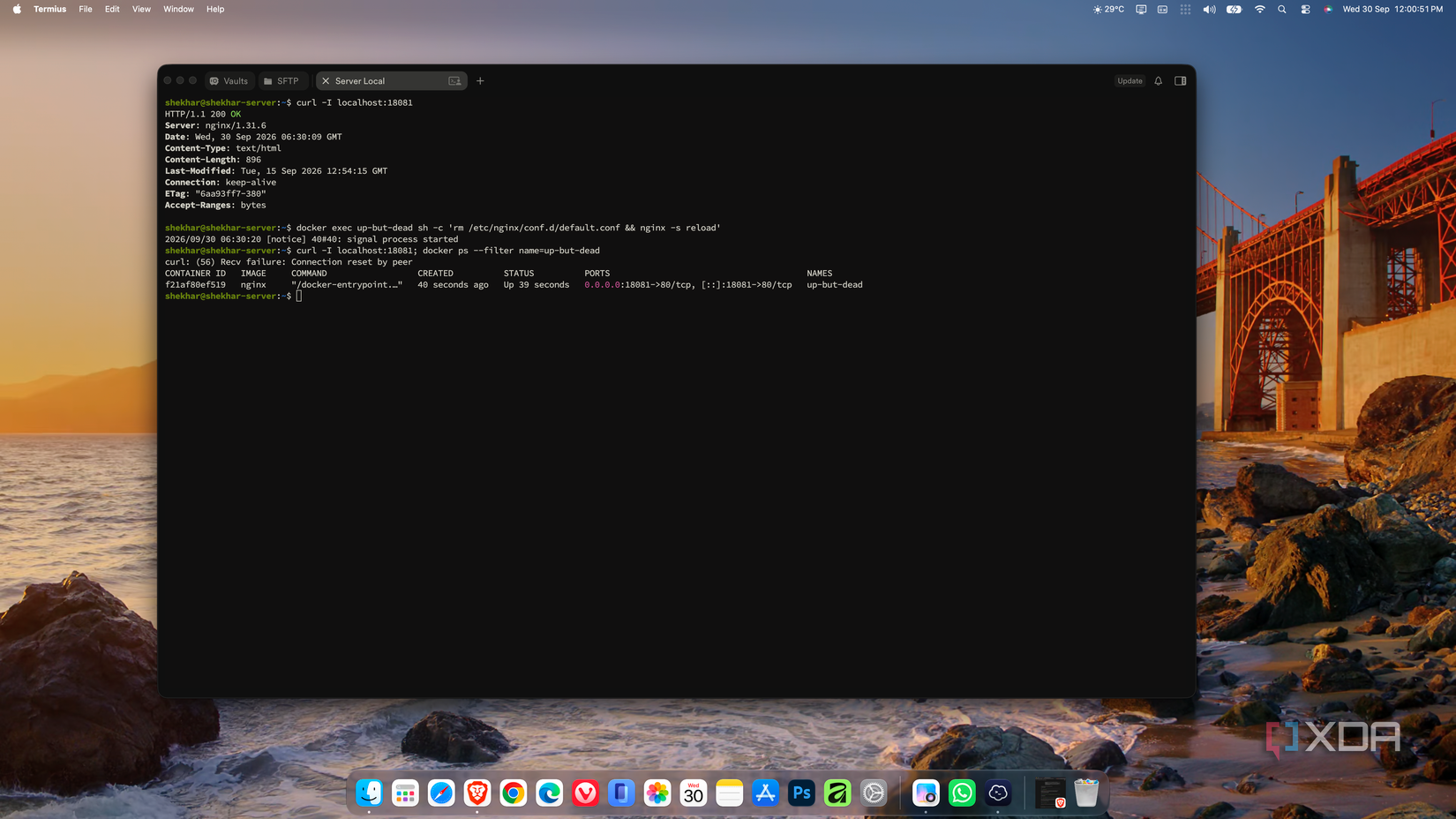Open Launchpad from the dock

coord(405,793)
